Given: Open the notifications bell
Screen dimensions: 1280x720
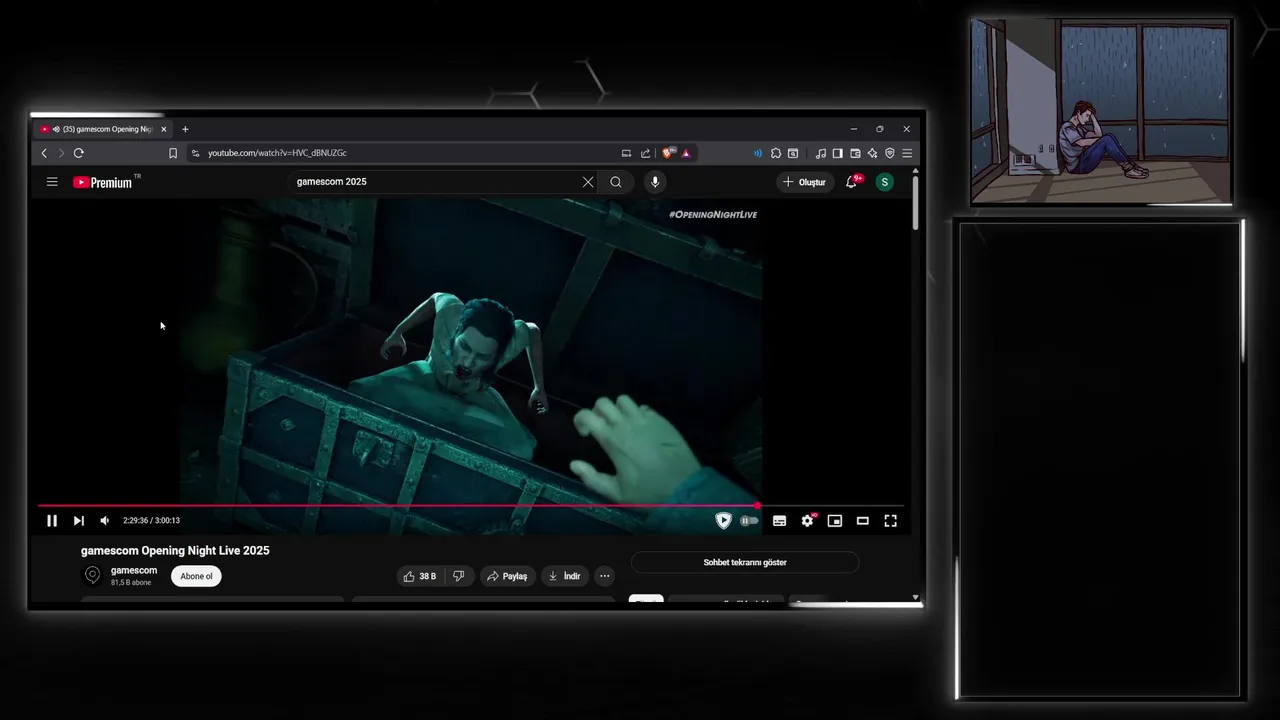Looking at the screenshot, I should (852, 182).
